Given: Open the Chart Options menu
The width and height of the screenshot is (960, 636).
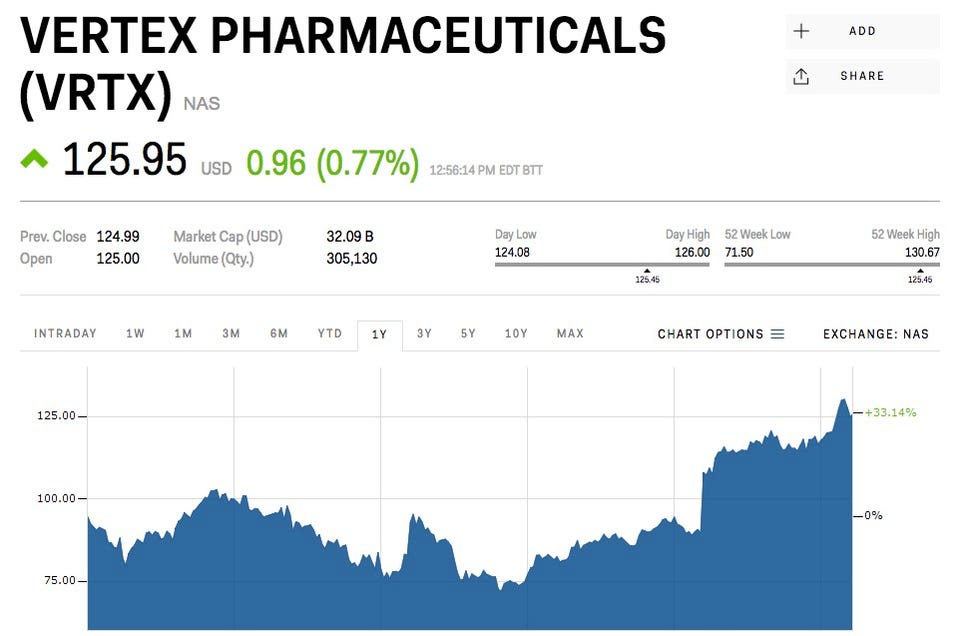Looking at the screenshot, I should pyautogui.click(x=721, y=334).
